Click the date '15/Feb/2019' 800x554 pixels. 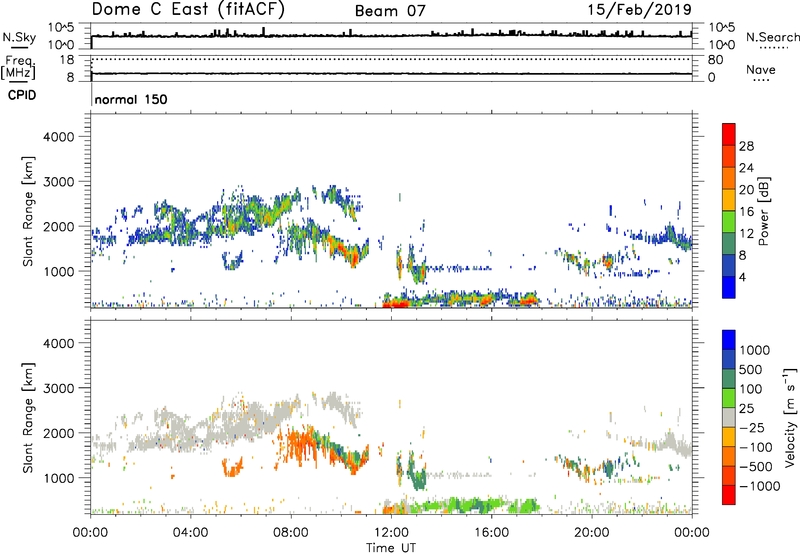click(640, 10)
